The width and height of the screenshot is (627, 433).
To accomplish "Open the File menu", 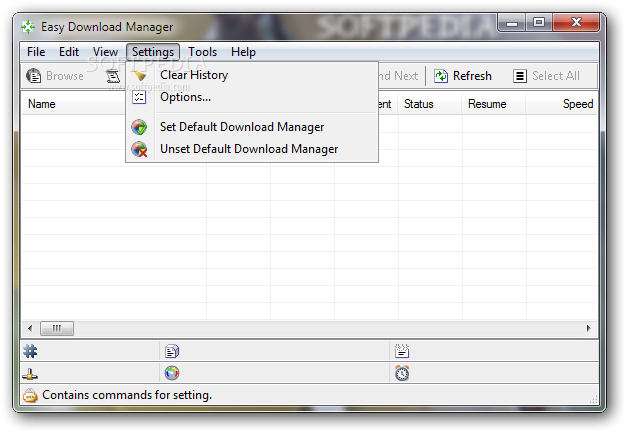I will (36, 52).
